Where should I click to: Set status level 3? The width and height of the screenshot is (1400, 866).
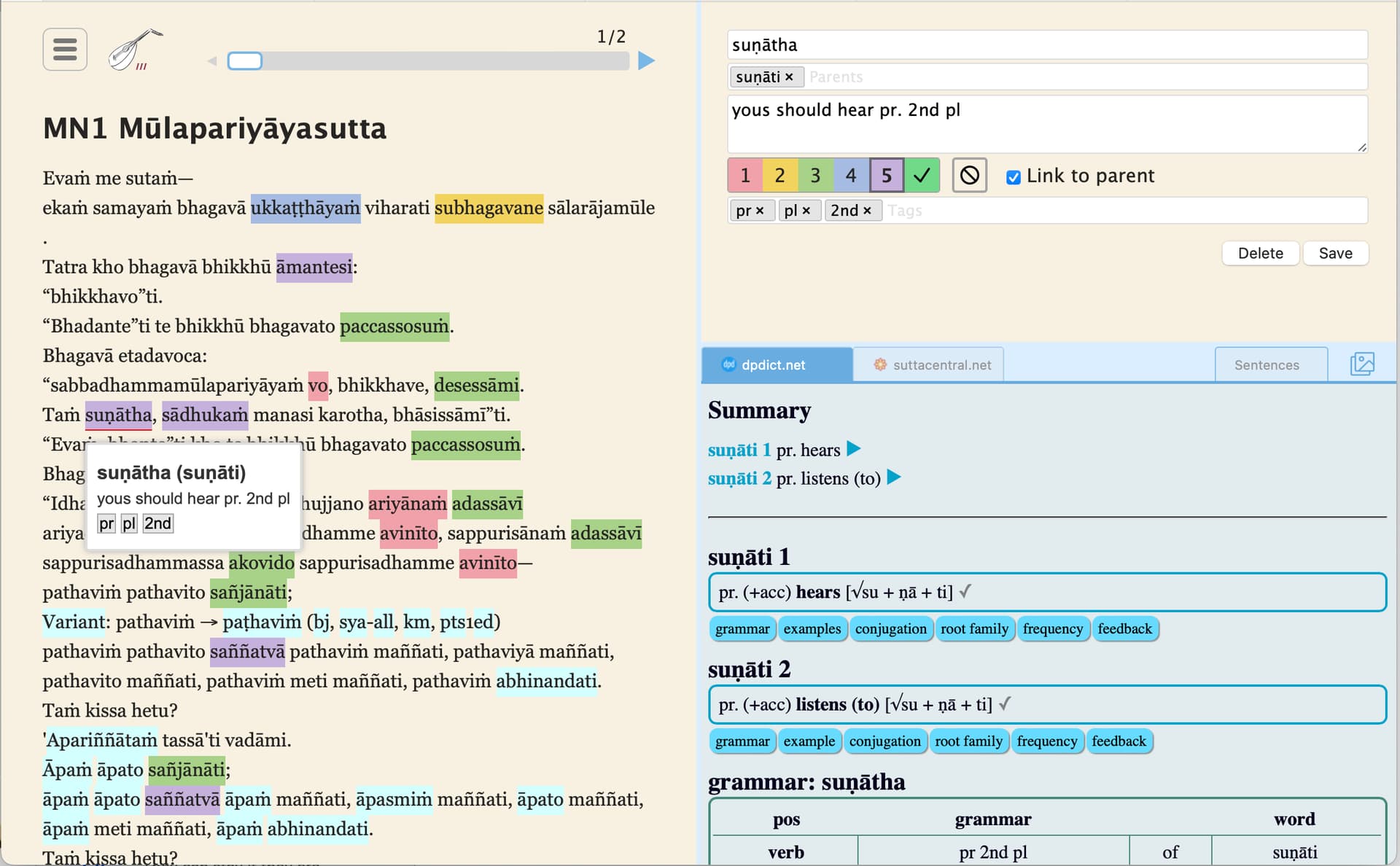[x=815, y=176]
